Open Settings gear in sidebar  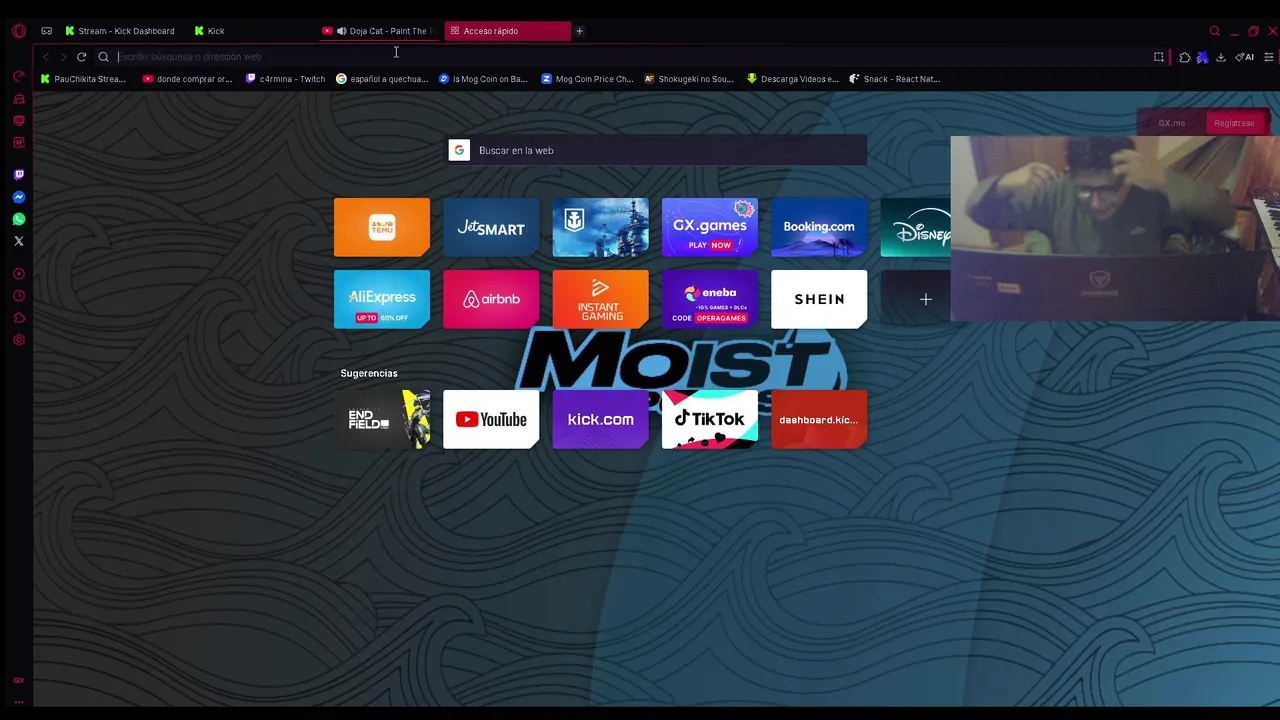pyautogui.click(x=18, y=340)
